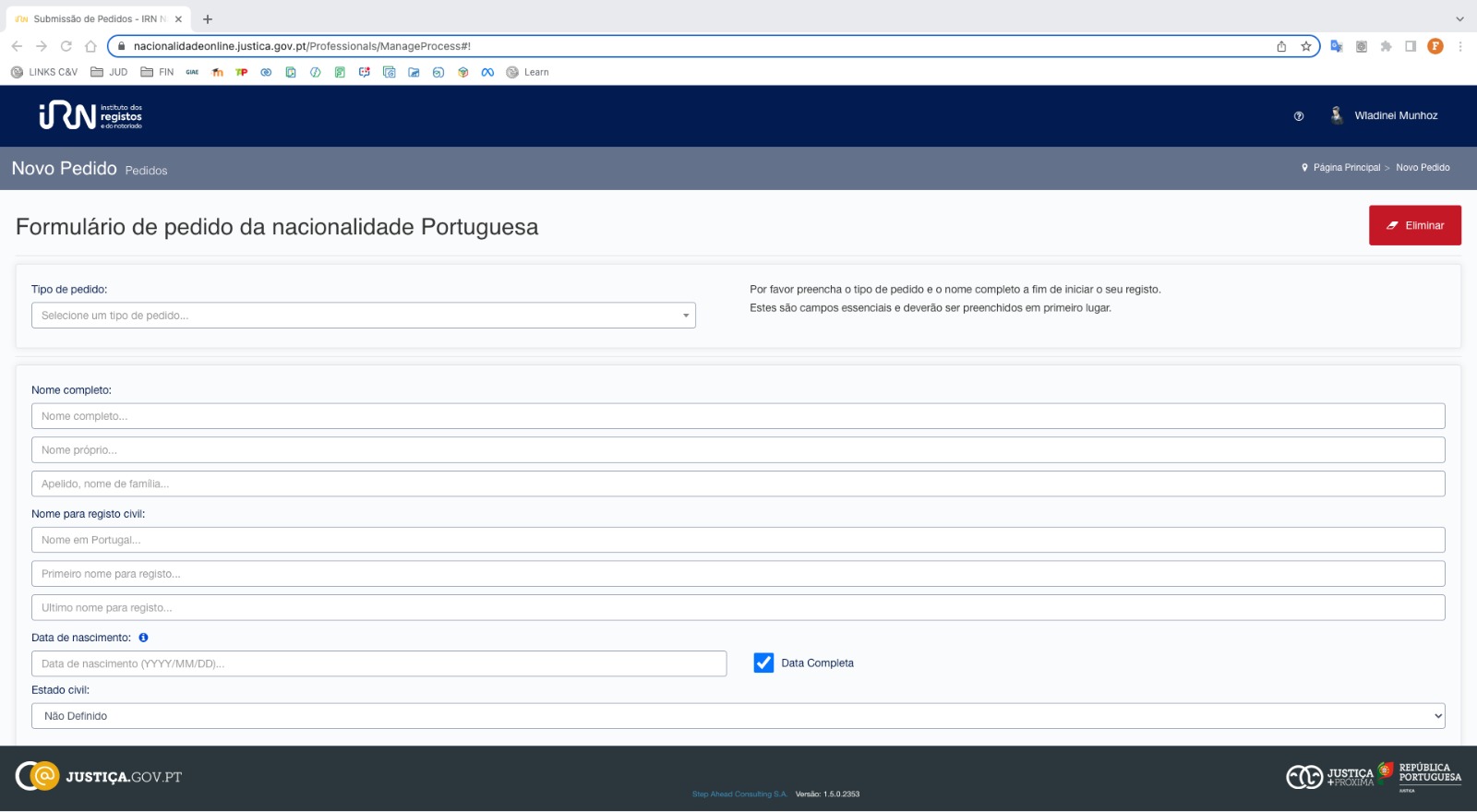This screenshot has height=812, width=1477.
Task: Open the Meta bookmark icon
Action: click(487, 72)
